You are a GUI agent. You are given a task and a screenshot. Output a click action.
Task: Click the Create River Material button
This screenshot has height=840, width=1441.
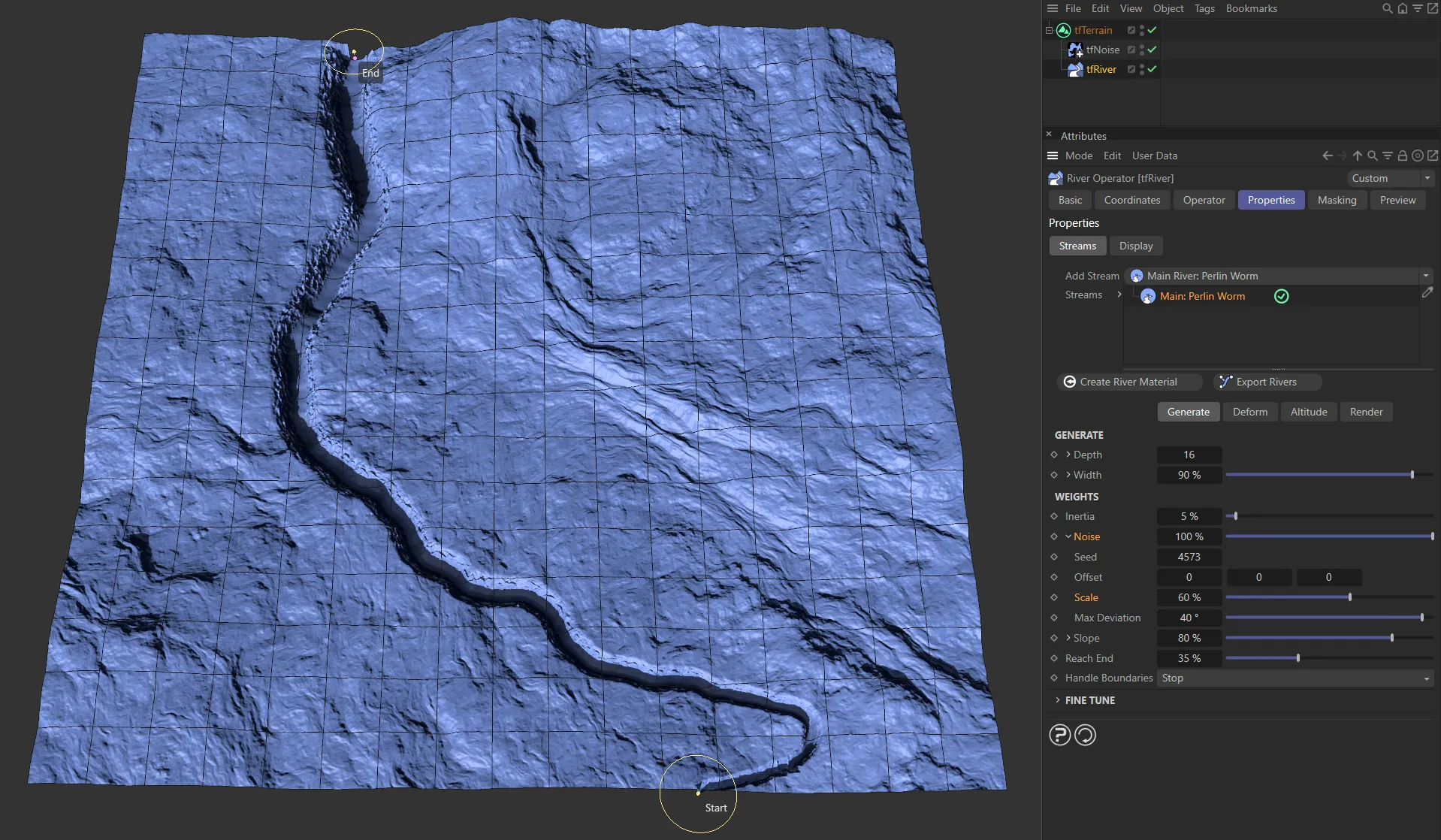point(1128,382)
